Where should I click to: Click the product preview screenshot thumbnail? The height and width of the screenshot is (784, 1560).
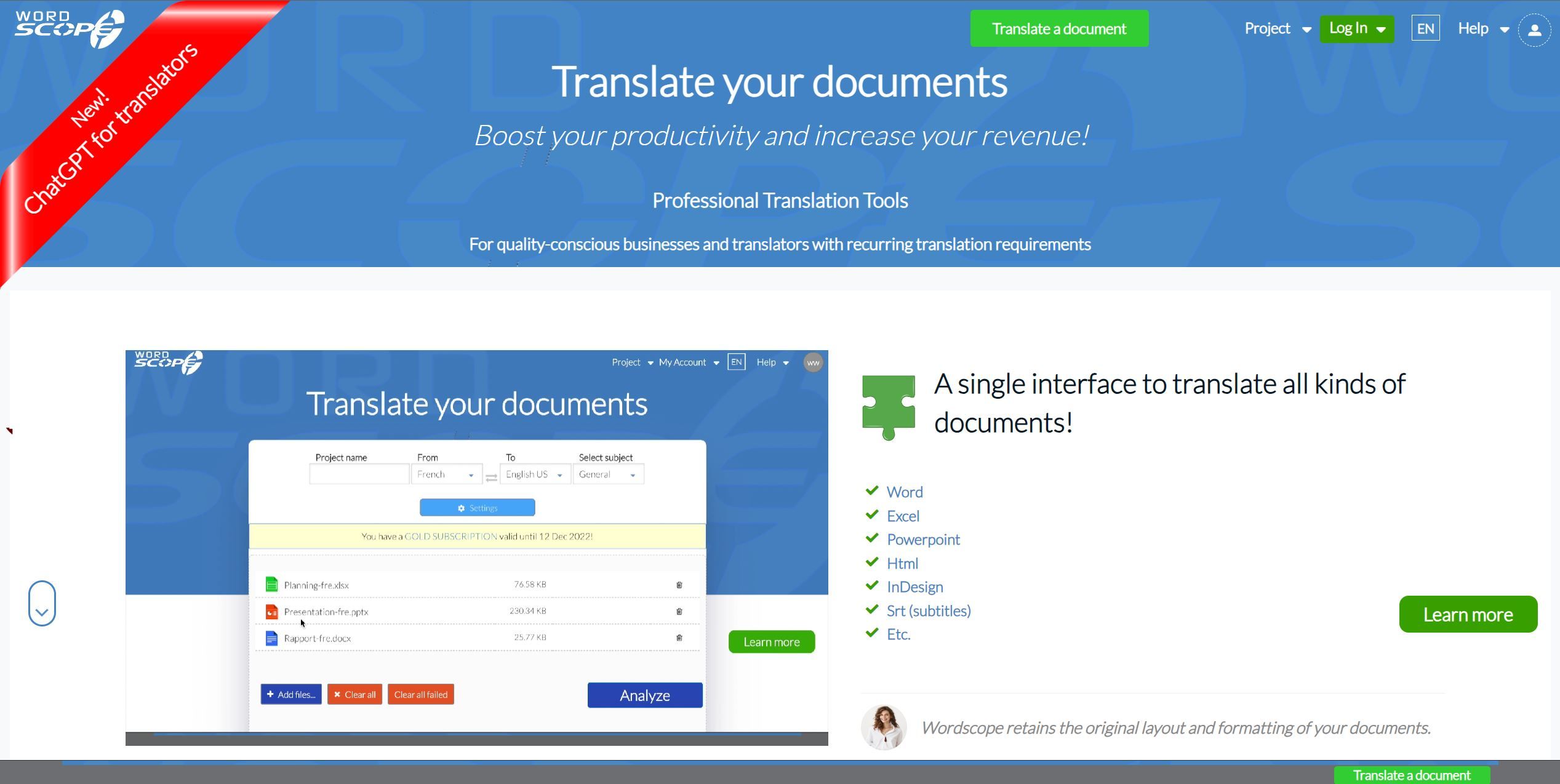coord(477,548)
